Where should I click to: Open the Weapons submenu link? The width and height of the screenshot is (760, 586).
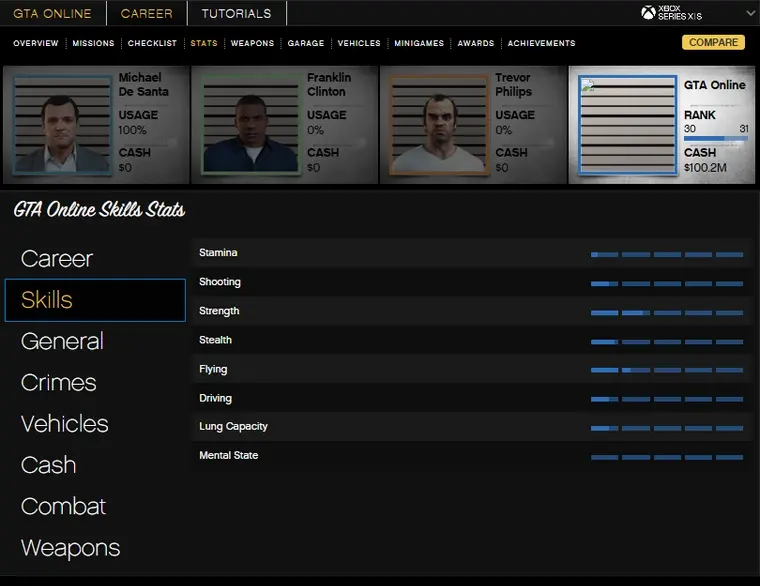click(x=252, y=44)
